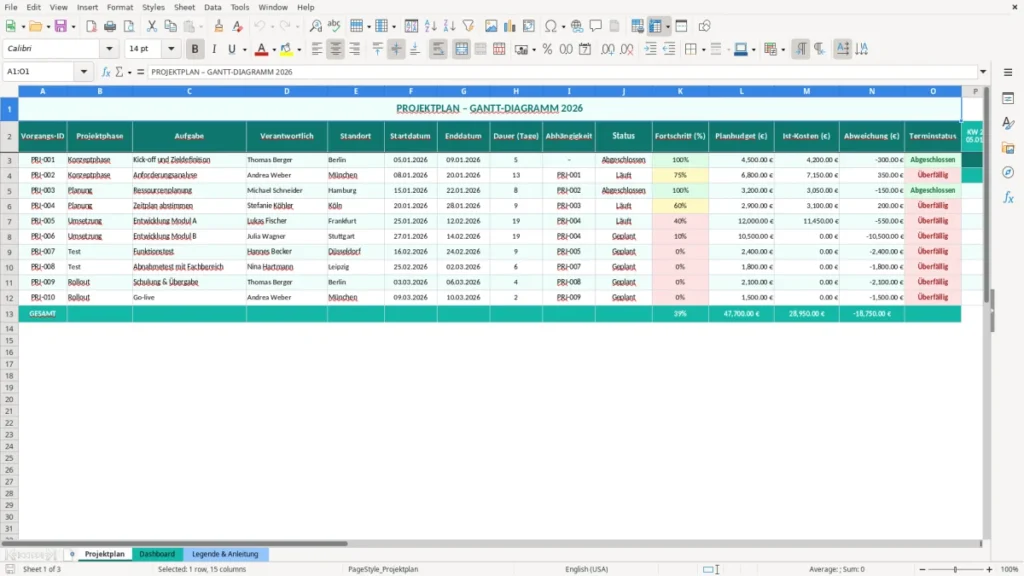Viewport: 1024px width, 576px height.
Task: Click the Format as Date icon
Action: pos(585,49)
